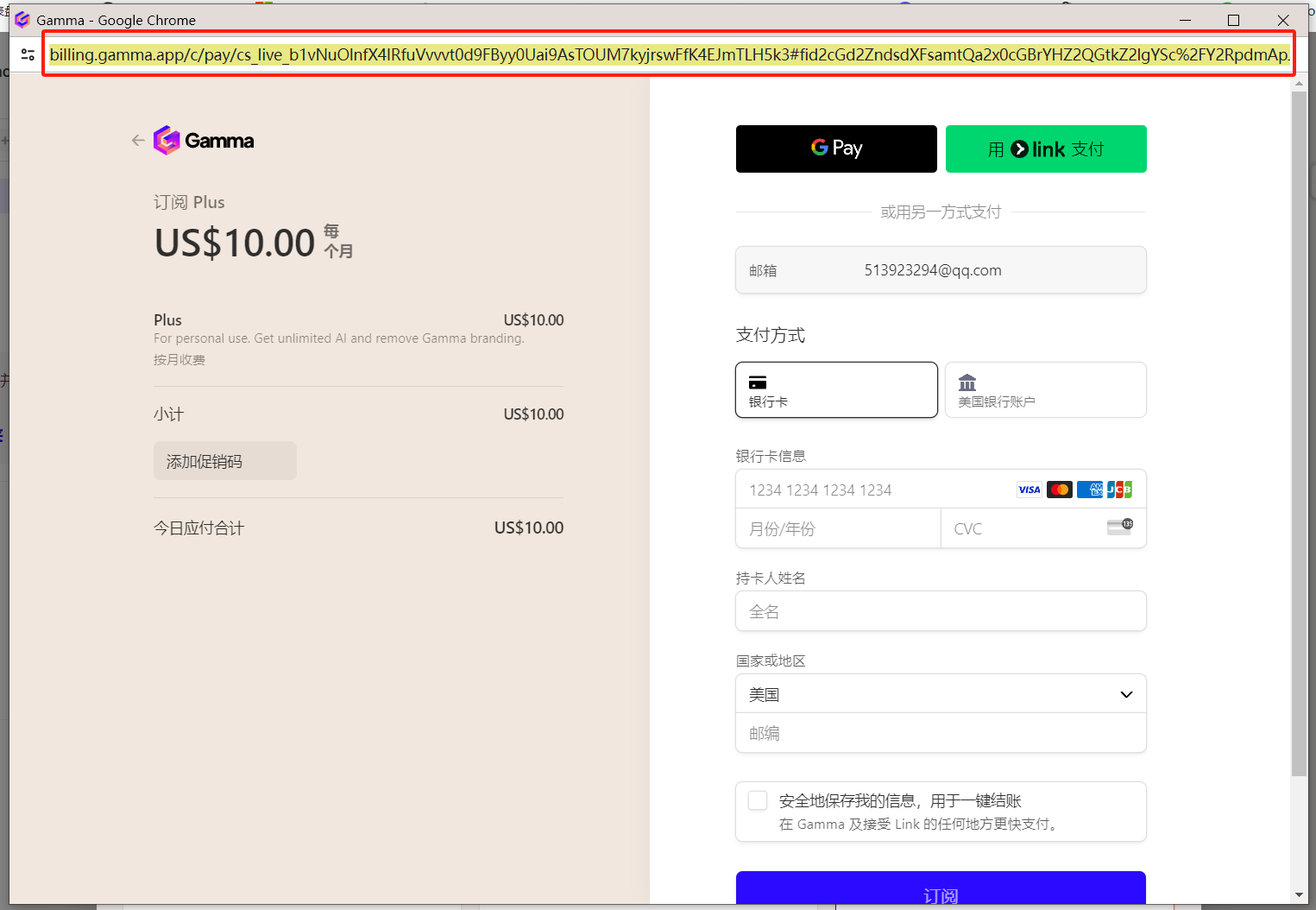
Task: Click 按月收费 billing text
Action: click(x=179, y=359)
